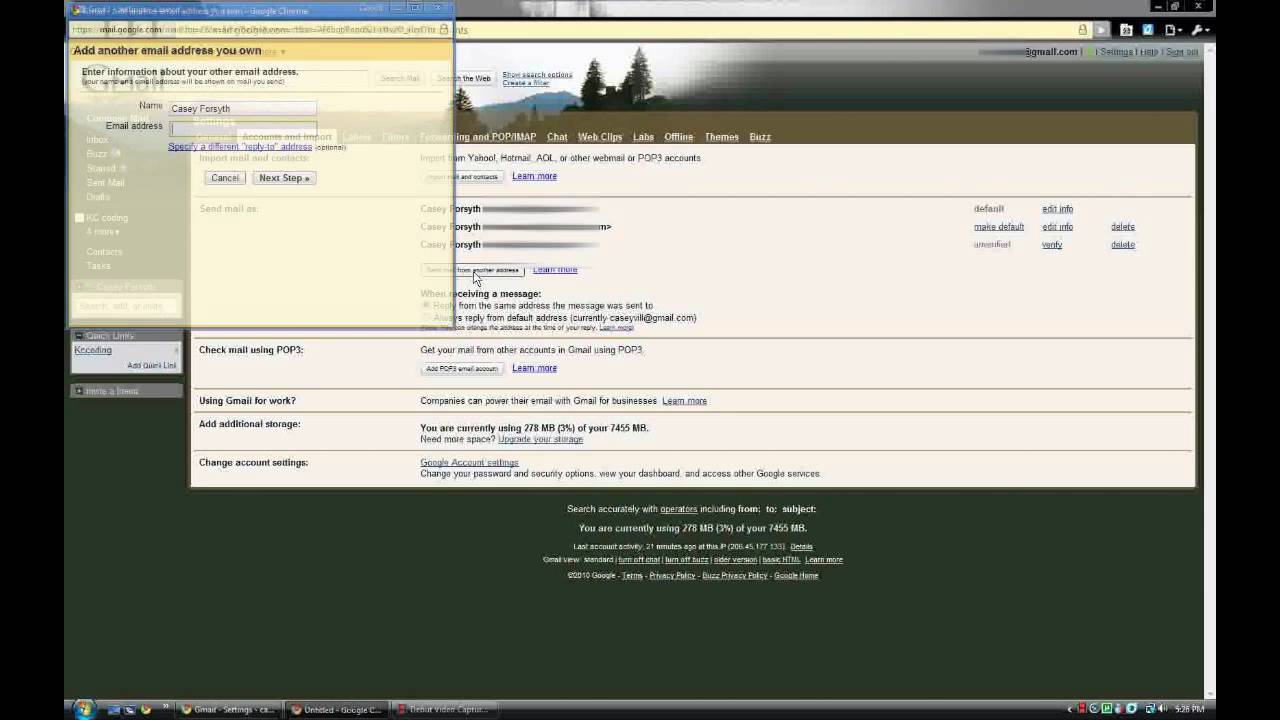Click make default for second address
Image resolution: width=1280 pixels, height=720 pixels.
click(x=999, y=227)
